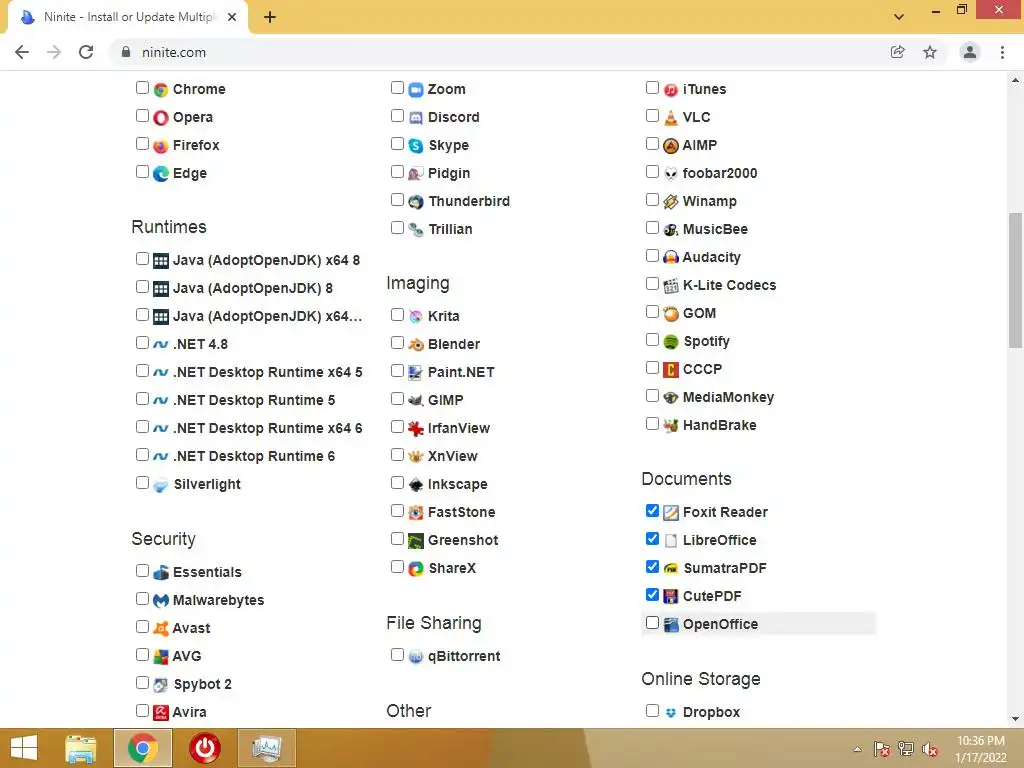Click the HandBrake icon
Image resolution: width=1024 pixels, height=768 pixels.
pyautogui.click(x=671, y=426)
